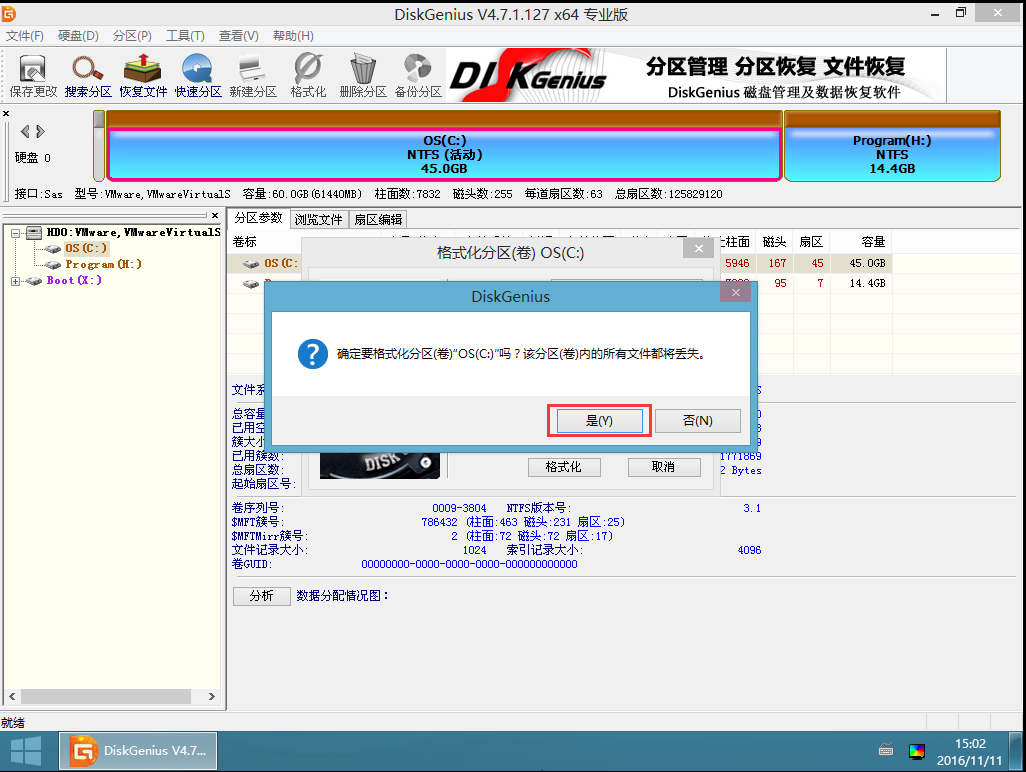This screenshot has height=772, width=1026.
Task: Click the Program (H:) drive icon in tree
Action: (x=53, y=264)
